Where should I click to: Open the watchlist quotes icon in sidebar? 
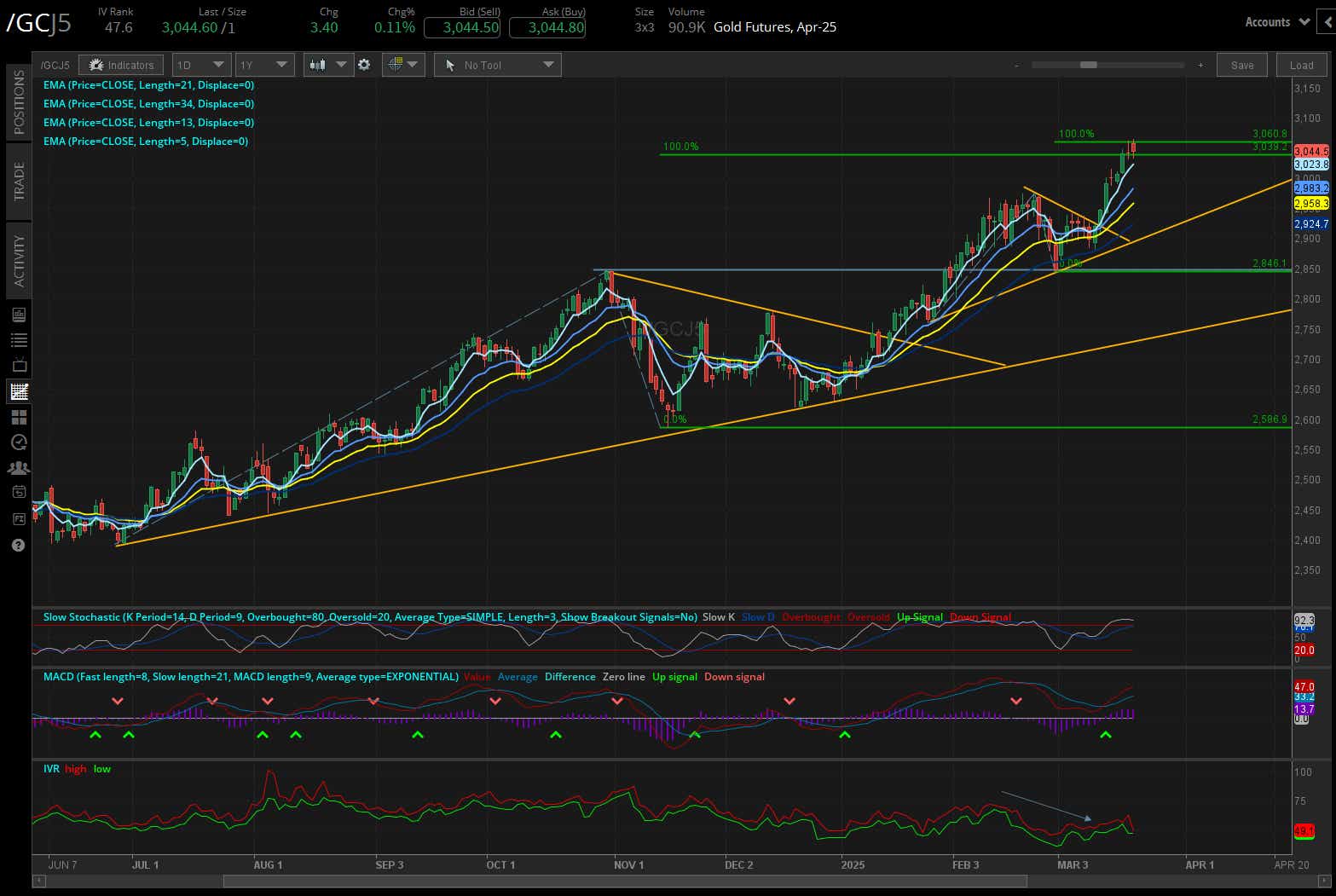[x=18, y=339]
